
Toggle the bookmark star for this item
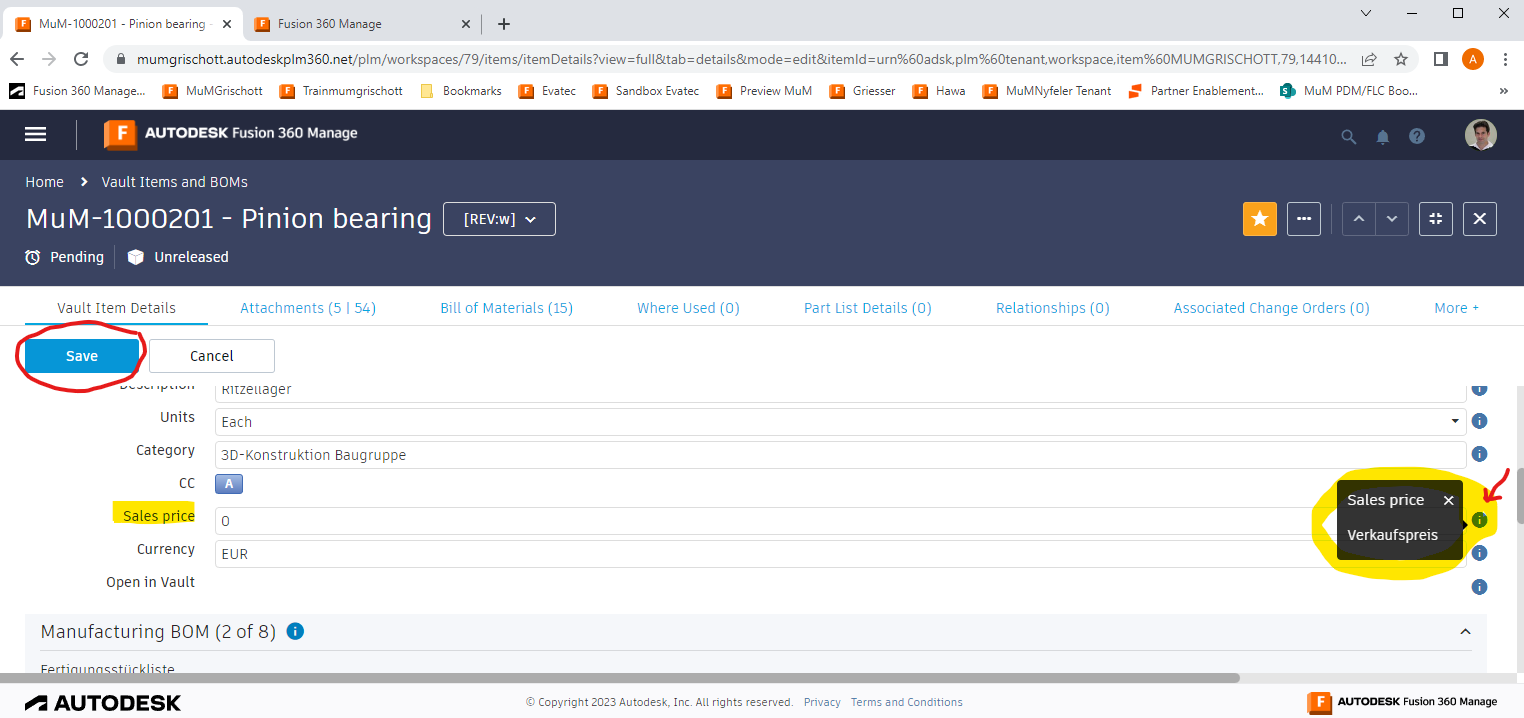(x=1260, y=219)
